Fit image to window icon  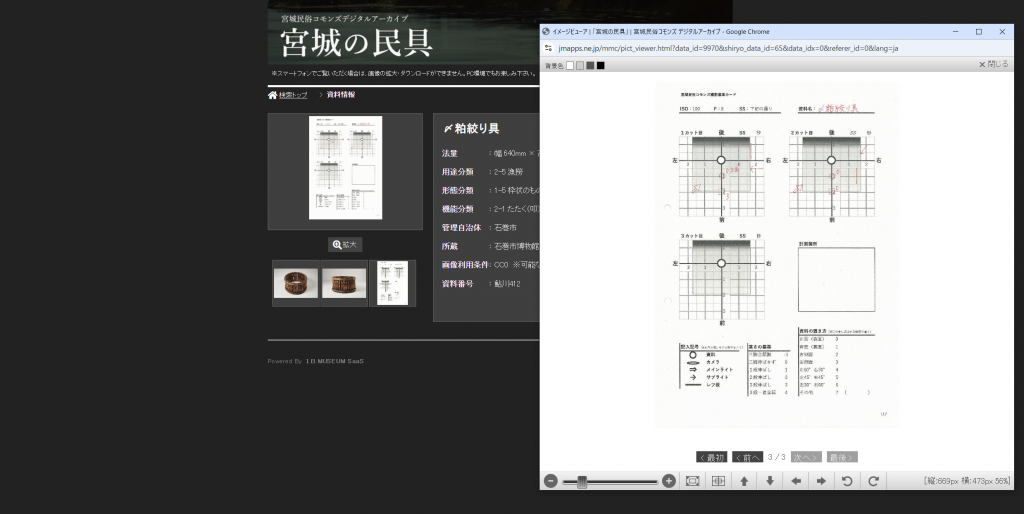[x=693, y=481]
